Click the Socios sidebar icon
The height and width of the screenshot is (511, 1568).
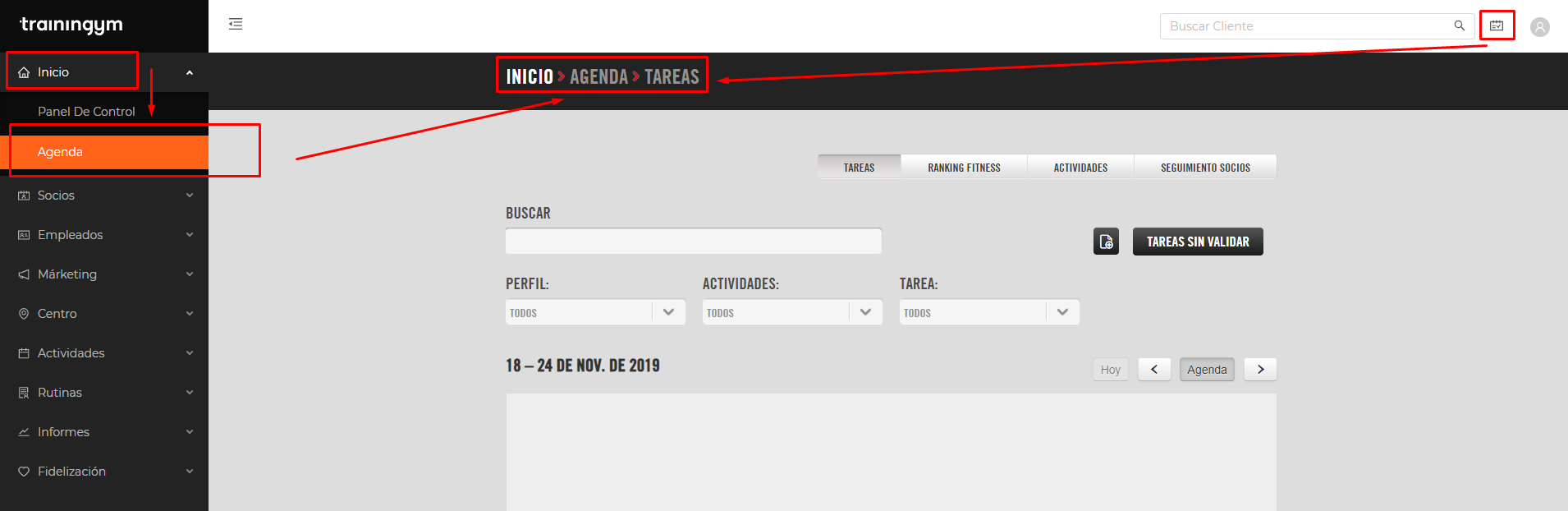[x=24, y=196]
